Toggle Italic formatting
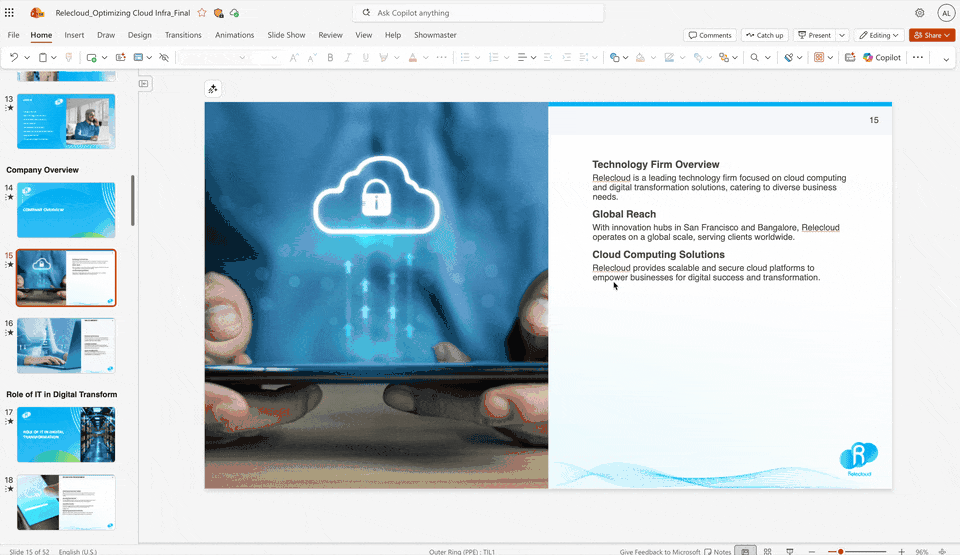The width and height of the screenshot is (960, 555). 348,57
